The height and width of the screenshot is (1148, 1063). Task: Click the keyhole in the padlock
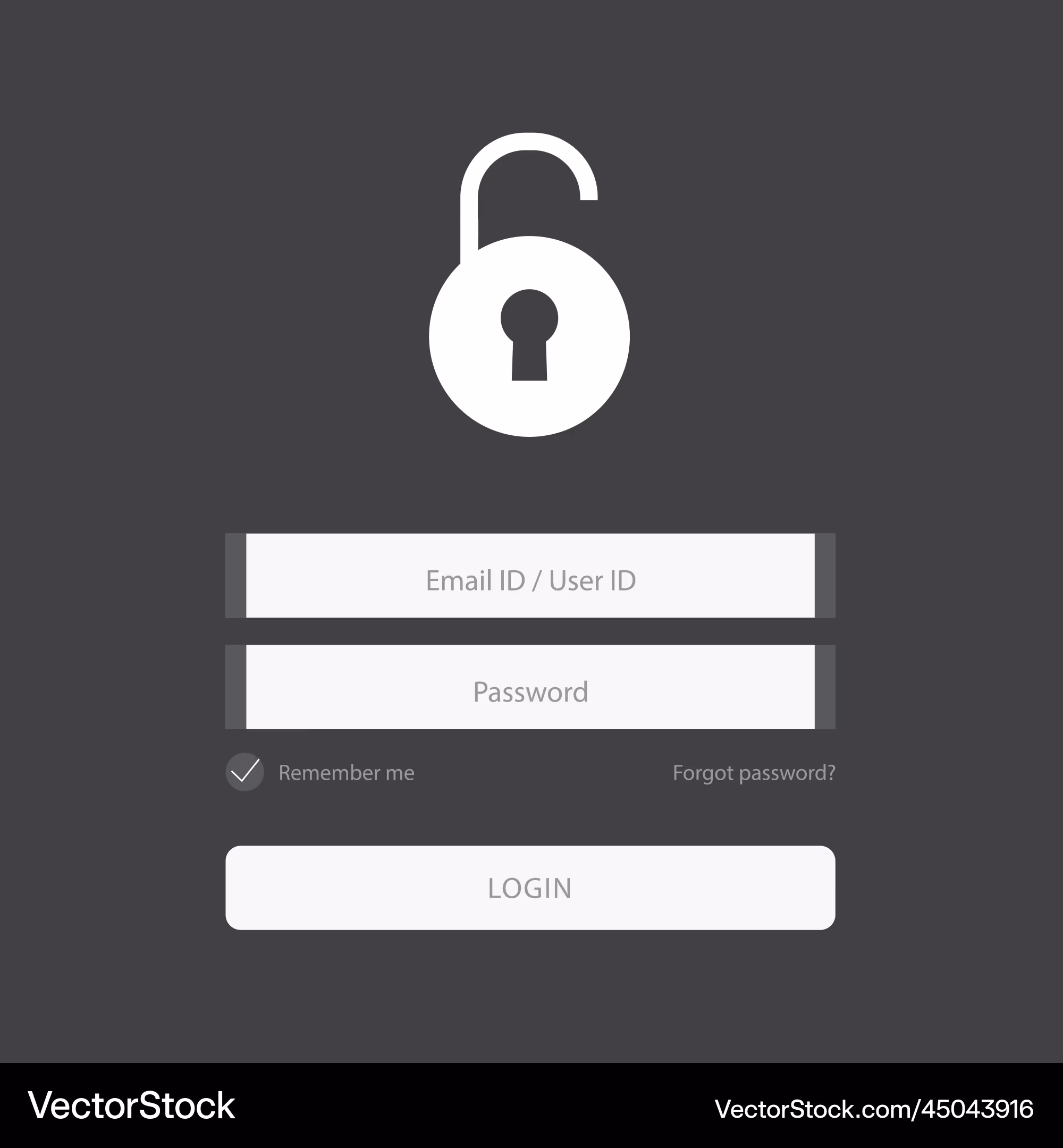pos(529,335)
